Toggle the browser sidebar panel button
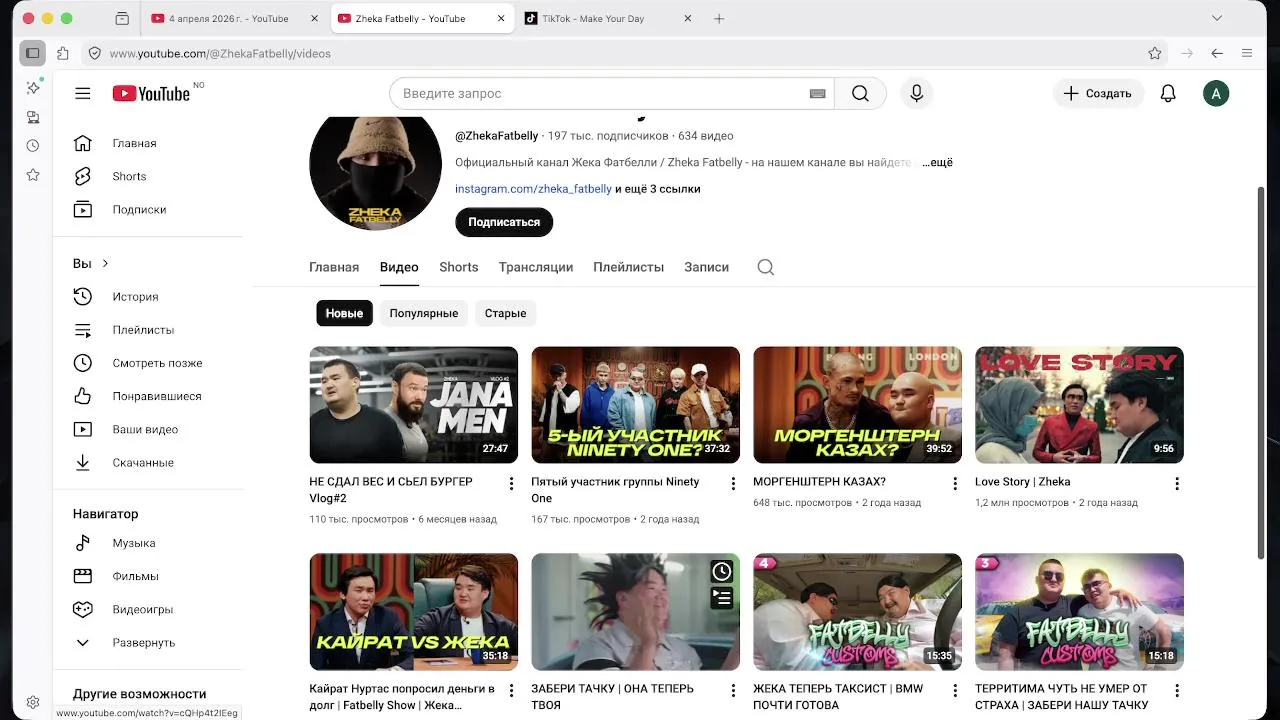 point(33,53)
